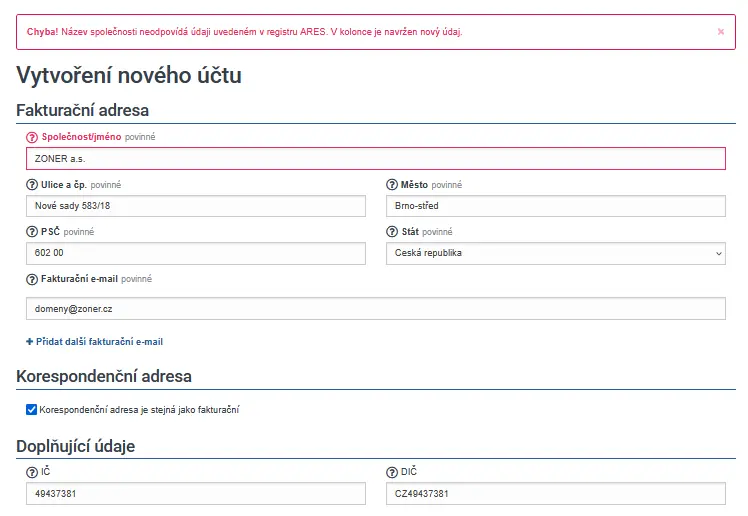Viewport: 748px width, 516px height.
Task: Open help icon for PSČ field
Action: pyautogui.click(x=32, y=232)
